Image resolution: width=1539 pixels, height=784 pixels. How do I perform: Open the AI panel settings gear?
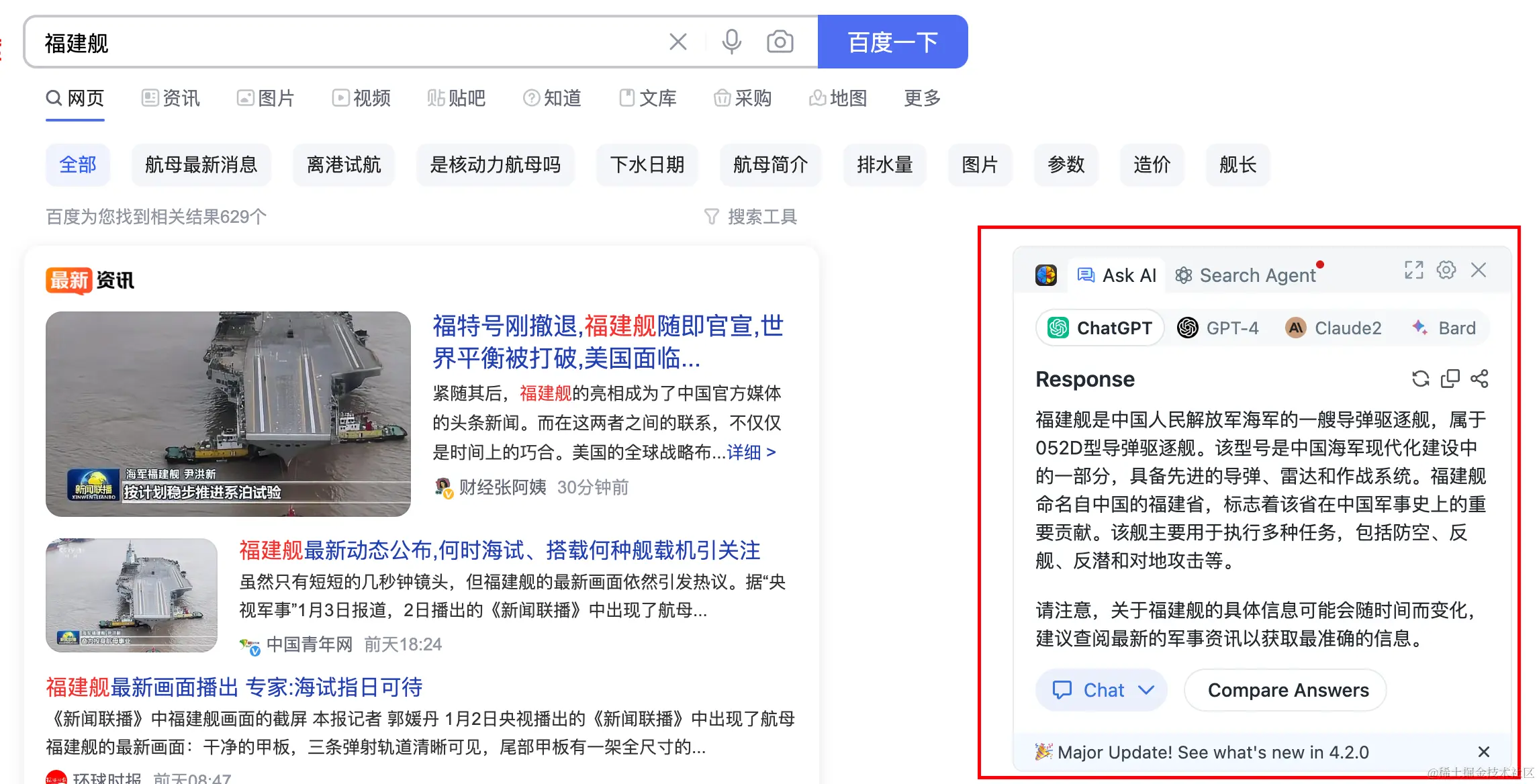click(1446, 270)
